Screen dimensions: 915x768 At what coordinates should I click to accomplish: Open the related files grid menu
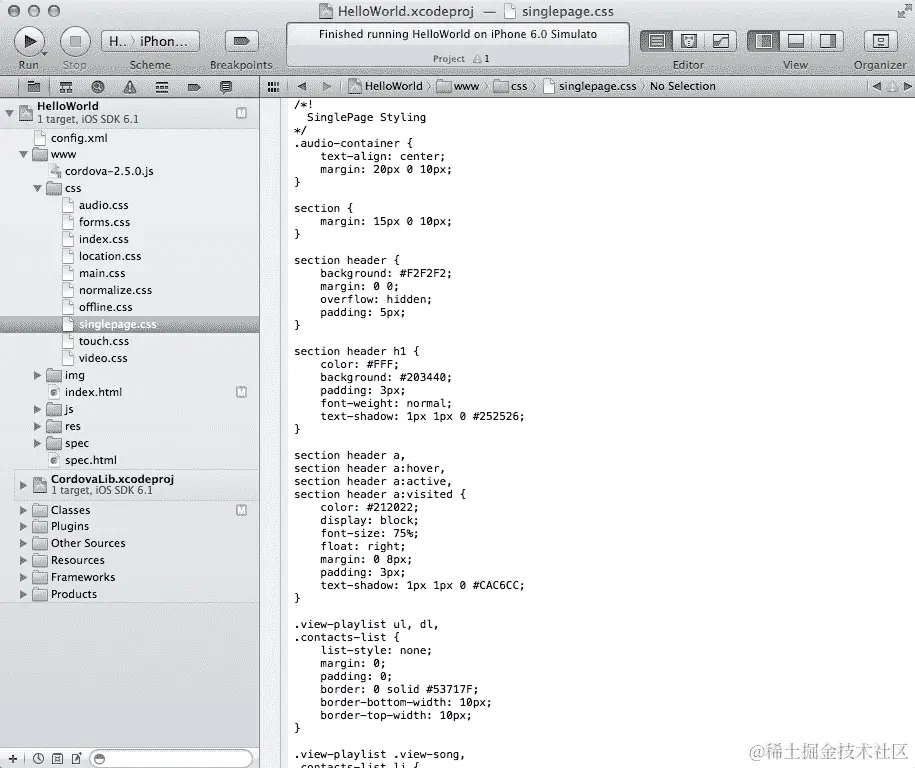pos(273,87)
